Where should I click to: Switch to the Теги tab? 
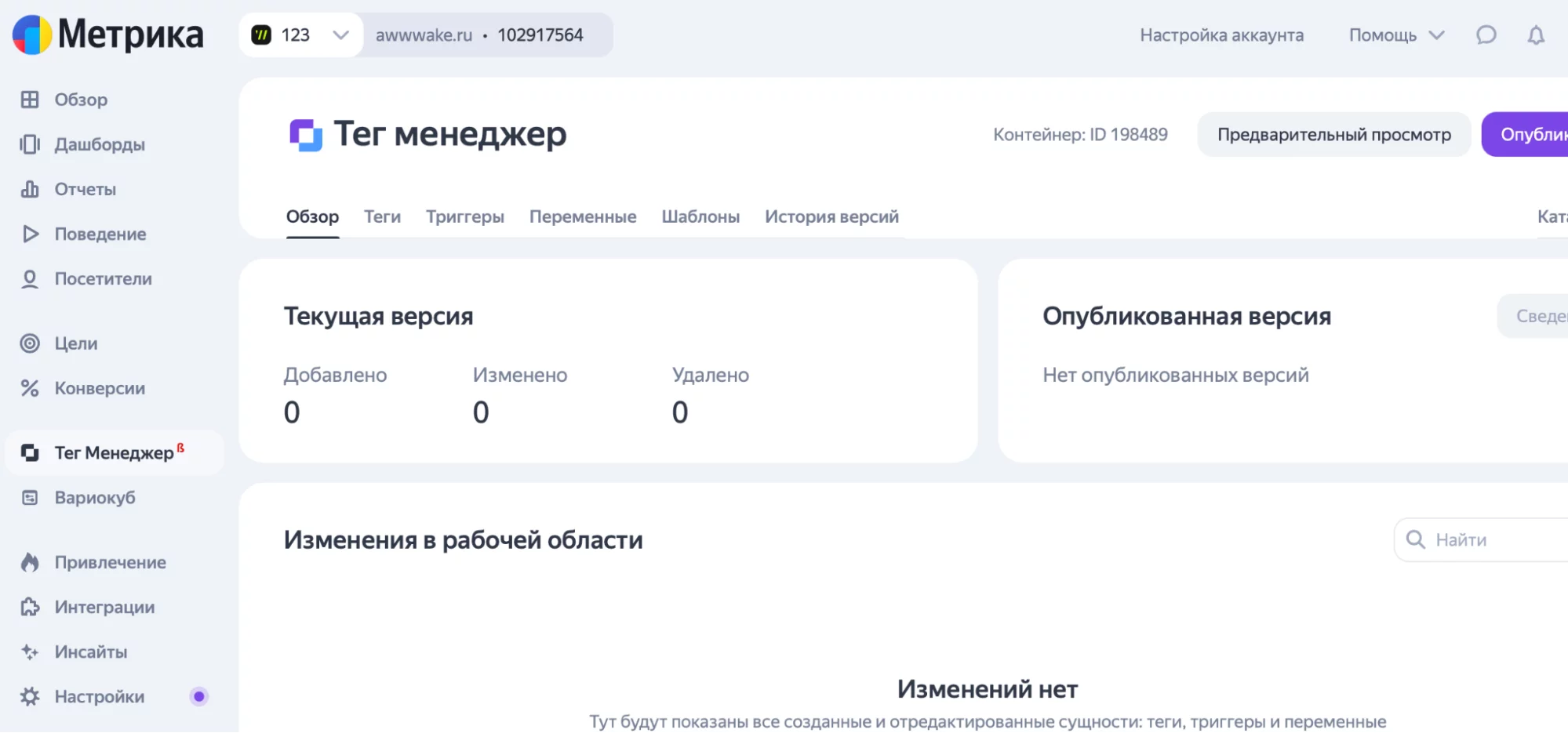pyautogui.click(x=382, y=217)
